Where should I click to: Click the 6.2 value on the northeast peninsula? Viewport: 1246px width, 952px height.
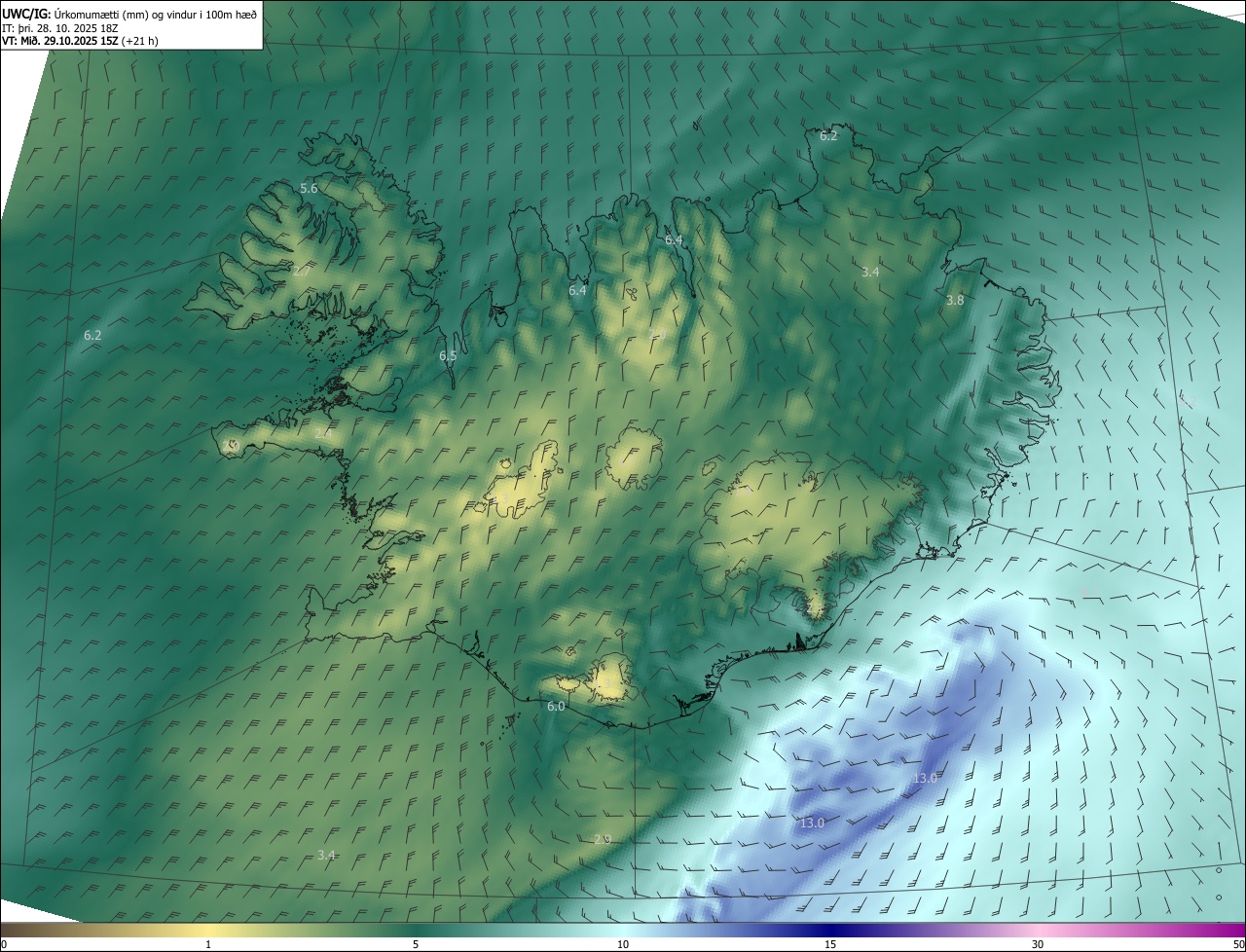(828, 136)
